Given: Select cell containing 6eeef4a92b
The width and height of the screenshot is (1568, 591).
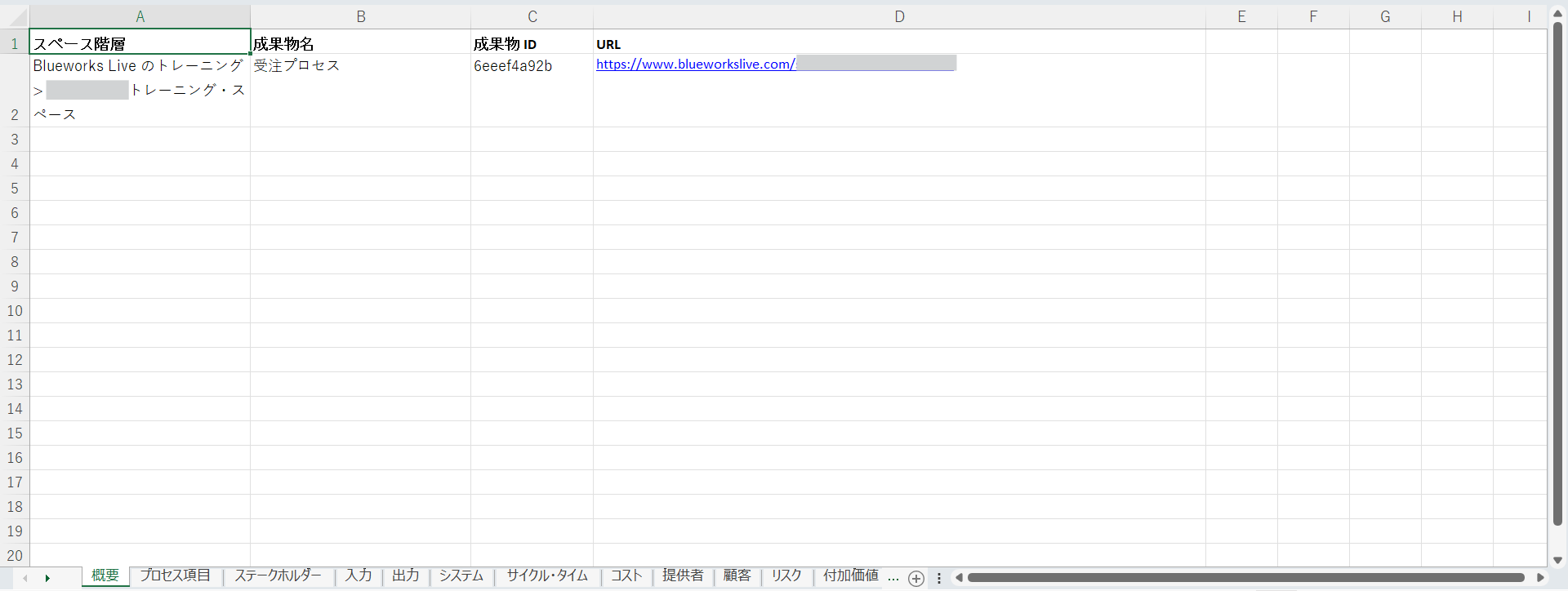Looking at the screenshot, I should click(x=532, y=91).
